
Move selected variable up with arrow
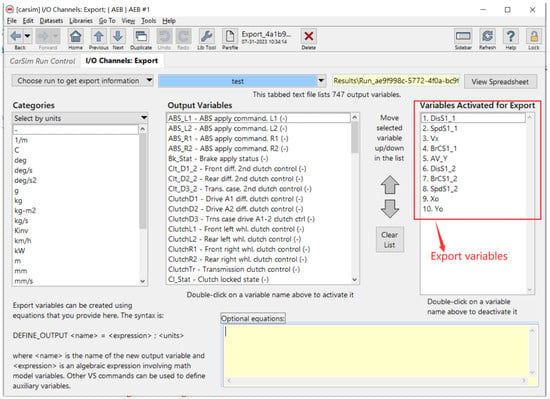[x=390, y=185]
